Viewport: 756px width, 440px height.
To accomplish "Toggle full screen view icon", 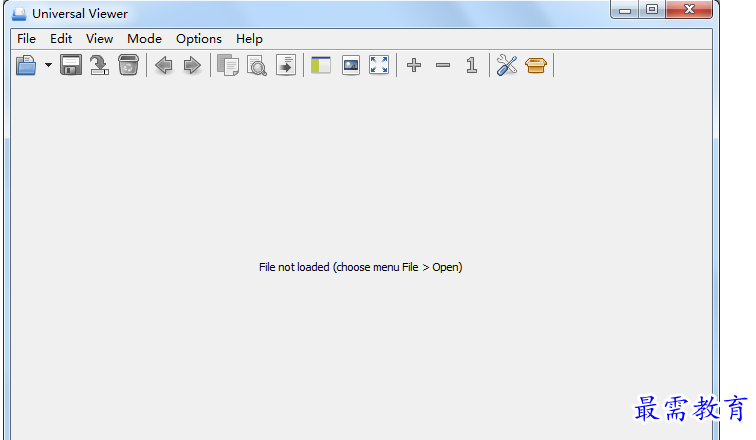I will (x=379, y=65).
